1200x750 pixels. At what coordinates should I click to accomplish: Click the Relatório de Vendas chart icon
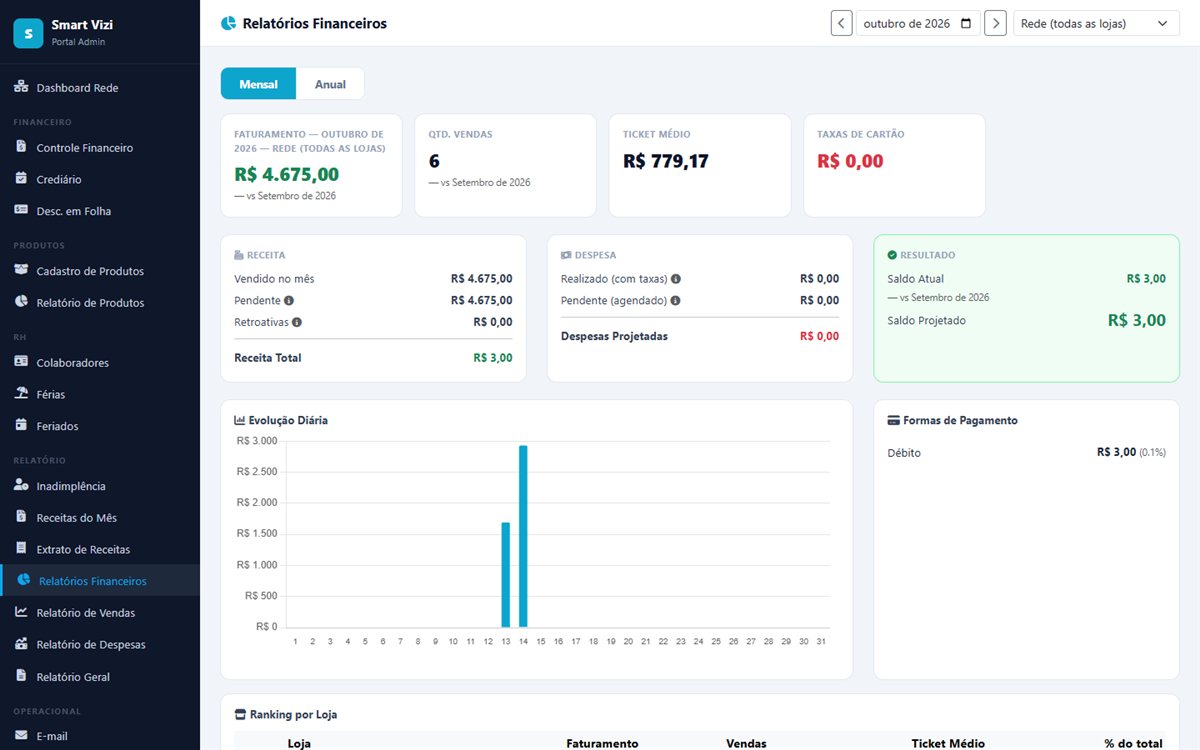click(21, 612)
